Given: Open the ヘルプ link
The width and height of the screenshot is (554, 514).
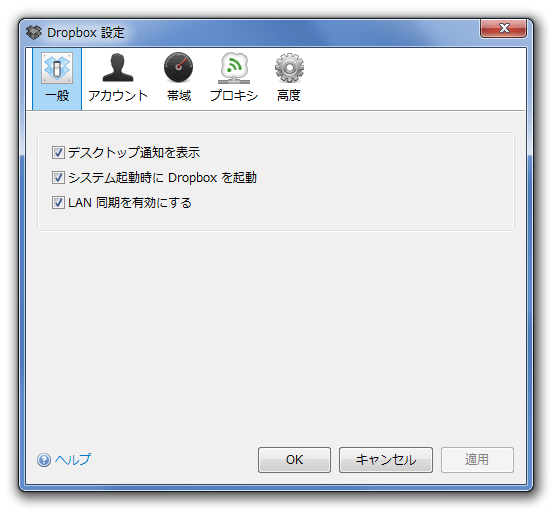Looking at the screenshot, I should pos(73,459).
